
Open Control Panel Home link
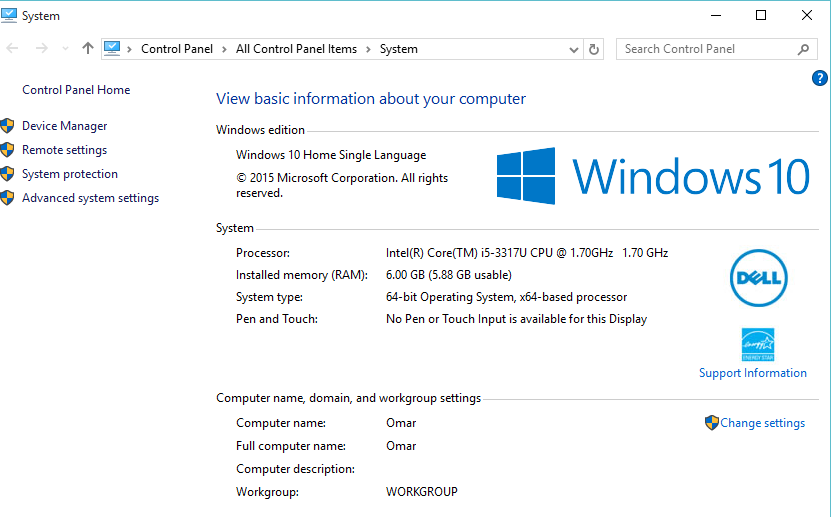pyautogui.click(x=76, y=90)
